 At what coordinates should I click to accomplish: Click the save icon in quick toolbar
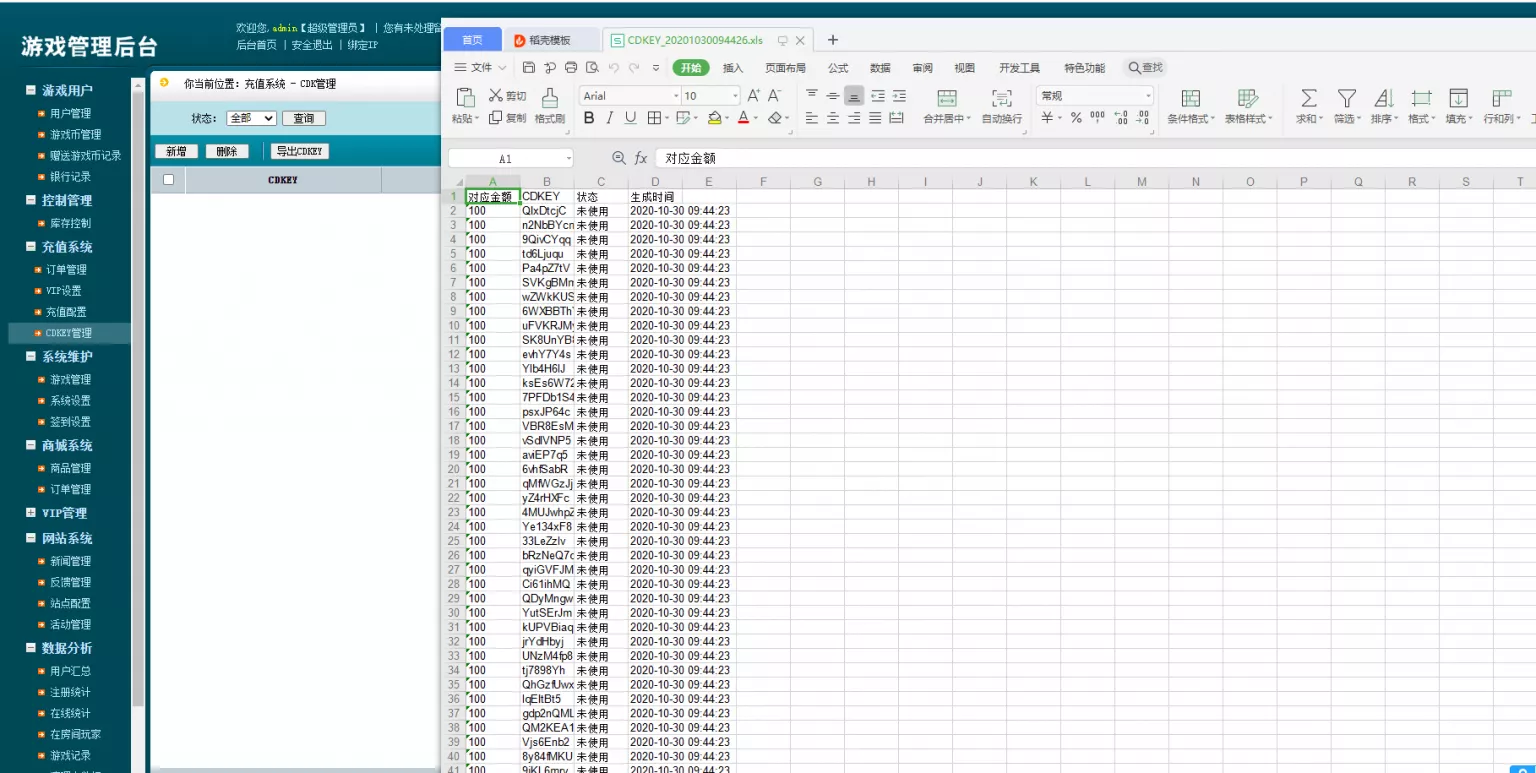(529, 68)
